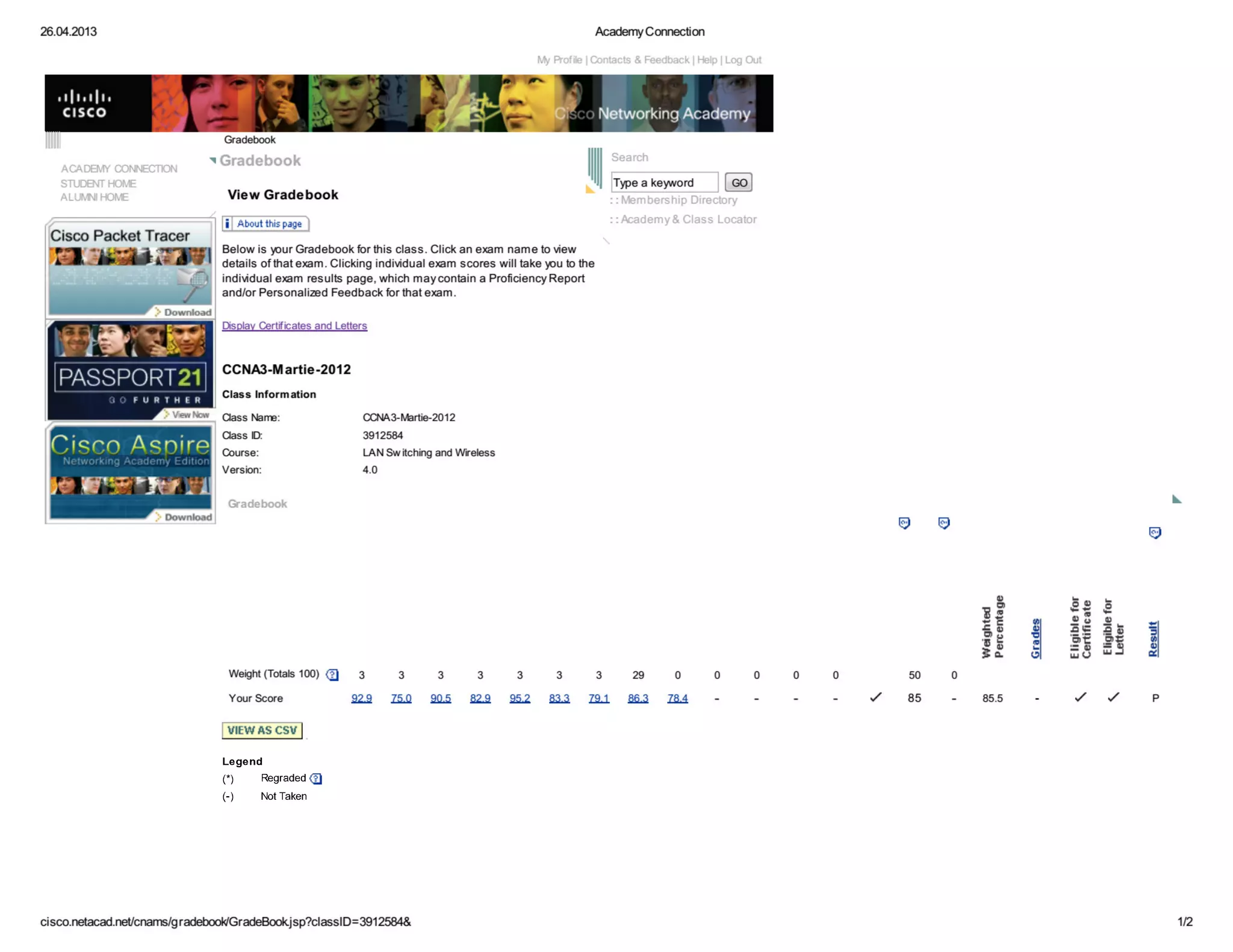Viewport: 1233px width, 952px height.
Task: Open the 92.9 exam score link
Action: tap(361, 698)
